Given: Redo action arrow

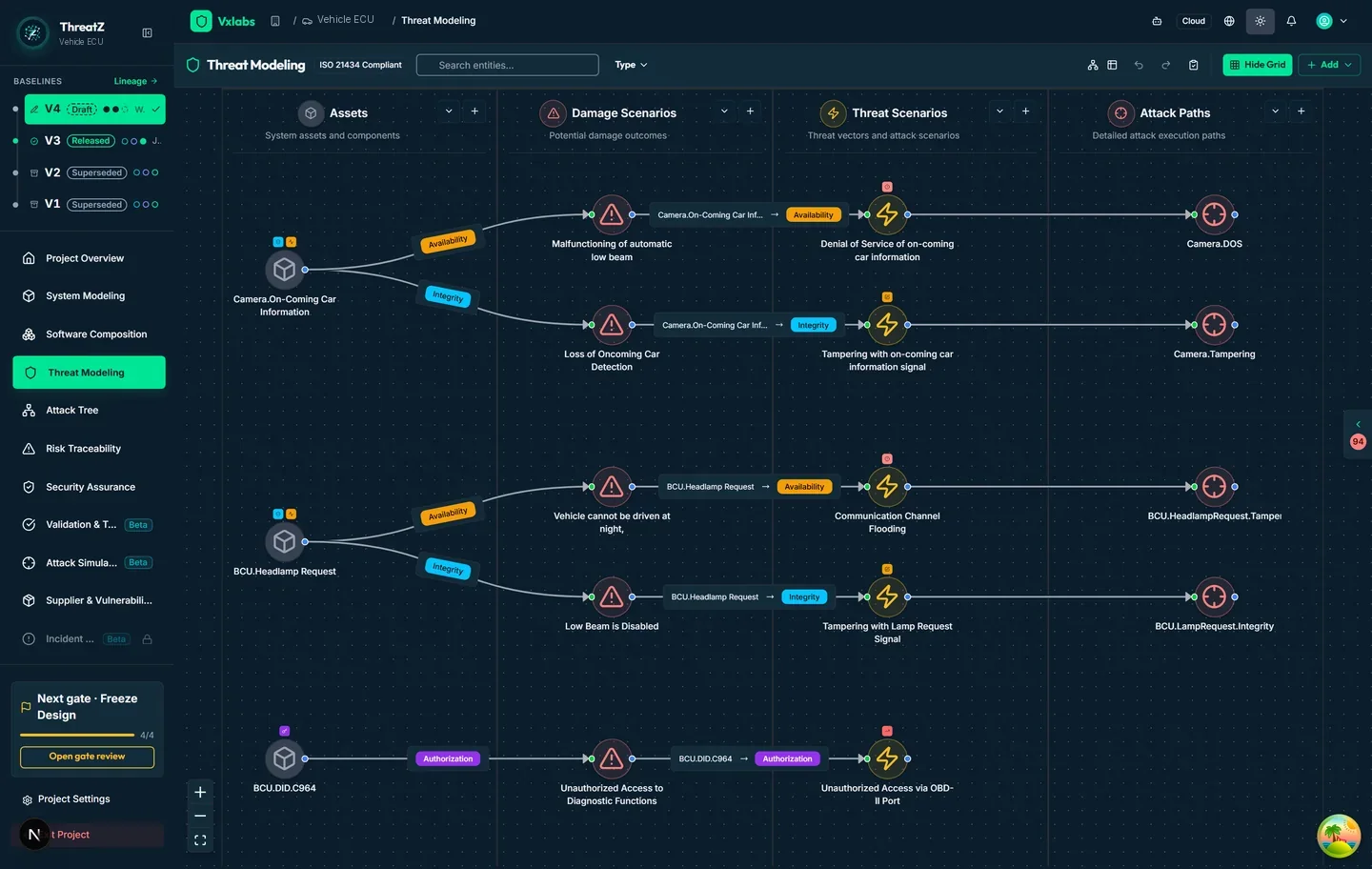Looking at the screenshot, I should click(1165, 65).
